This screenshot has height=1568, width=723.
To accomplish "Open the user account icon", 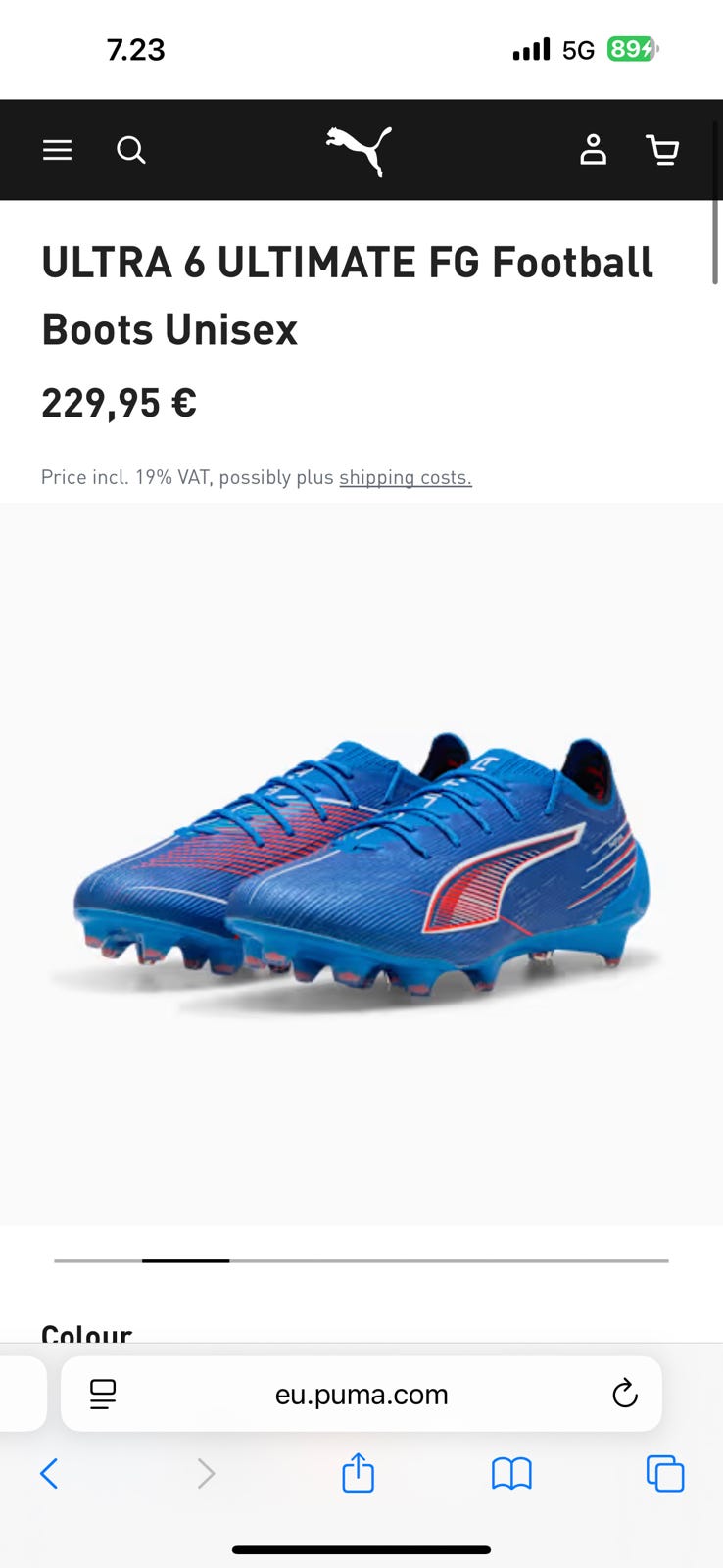I will tap(593, 150).
